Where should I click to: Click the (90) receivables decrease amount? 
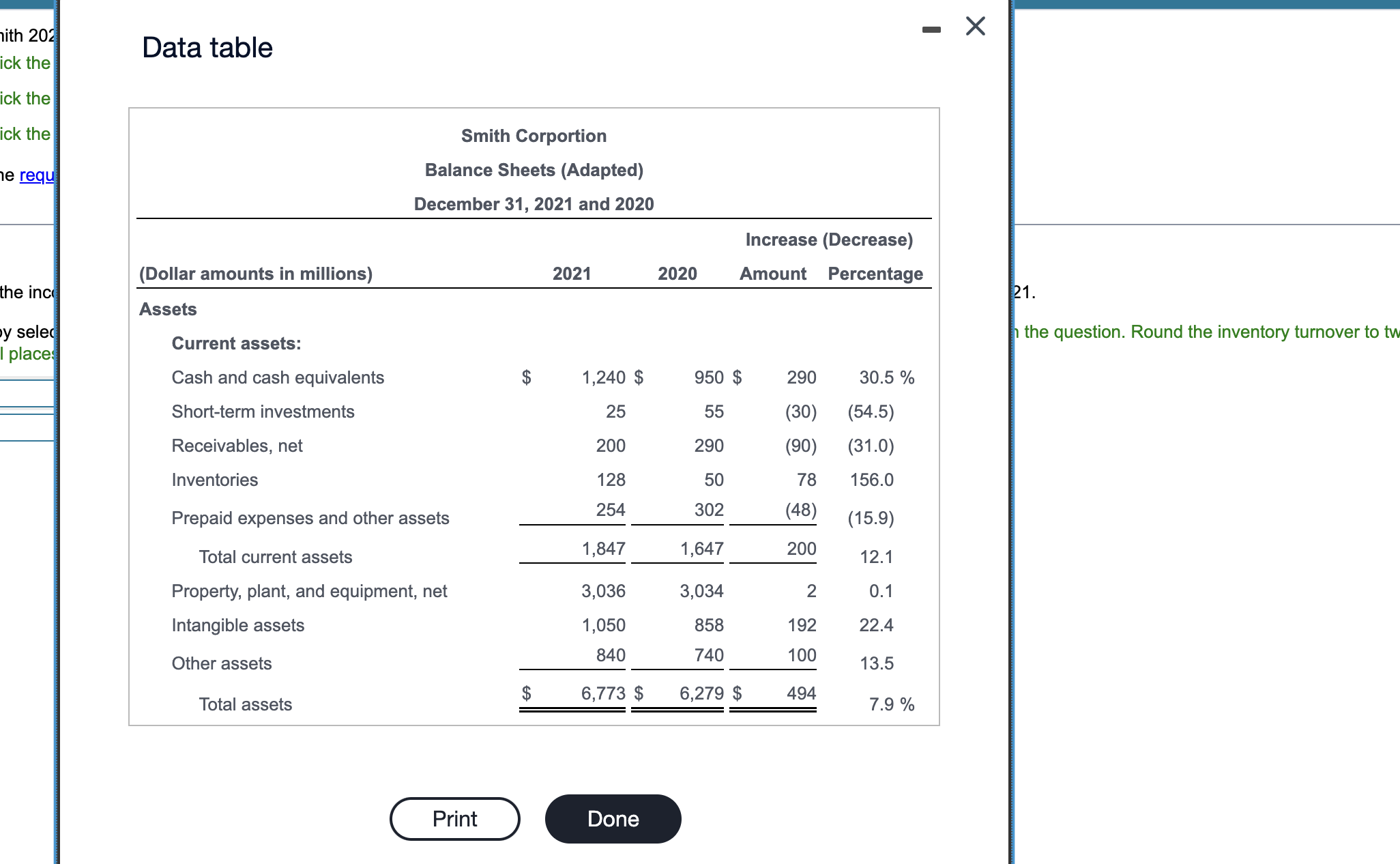pyautogui.click(x=801, y=446)
